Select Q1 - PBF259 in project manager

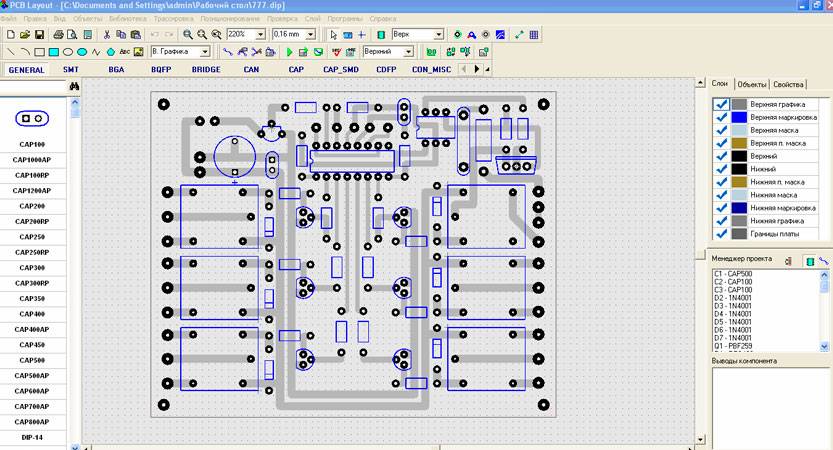pyautogui.click(x=733, y=346)
